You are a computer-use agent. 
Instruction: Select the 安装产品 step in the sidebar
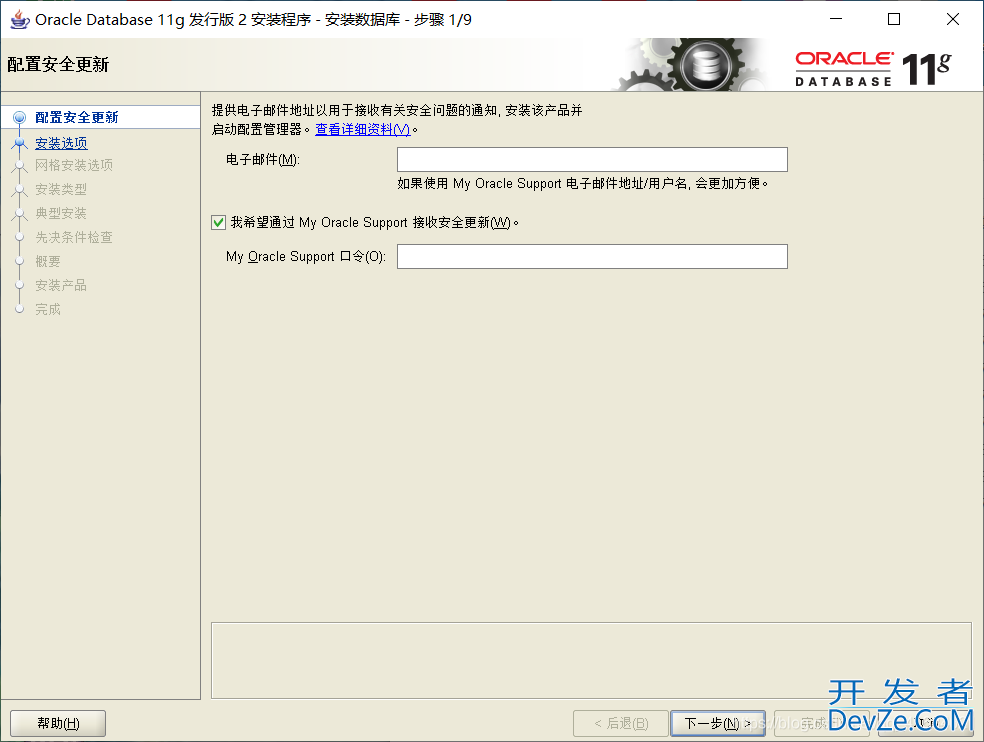click(x=61, y=285)
